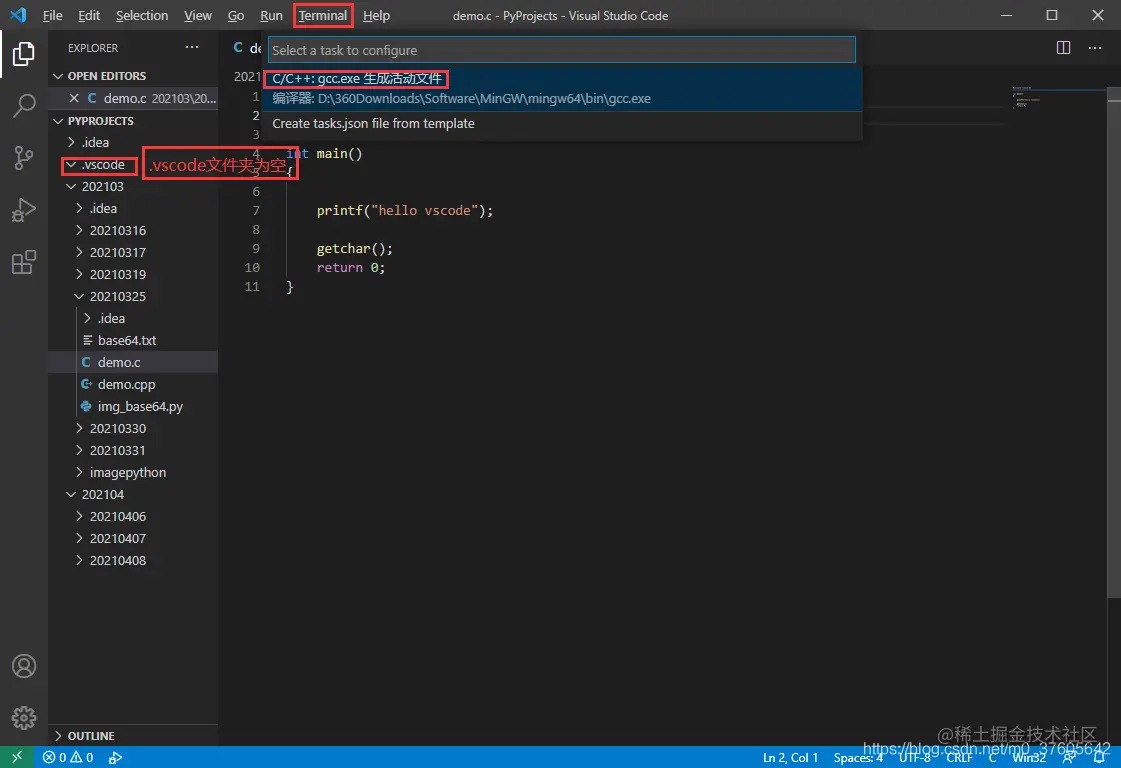Click the printf line in editor
Viewport: 1121px width, 768px height.
tap(405, 211)
